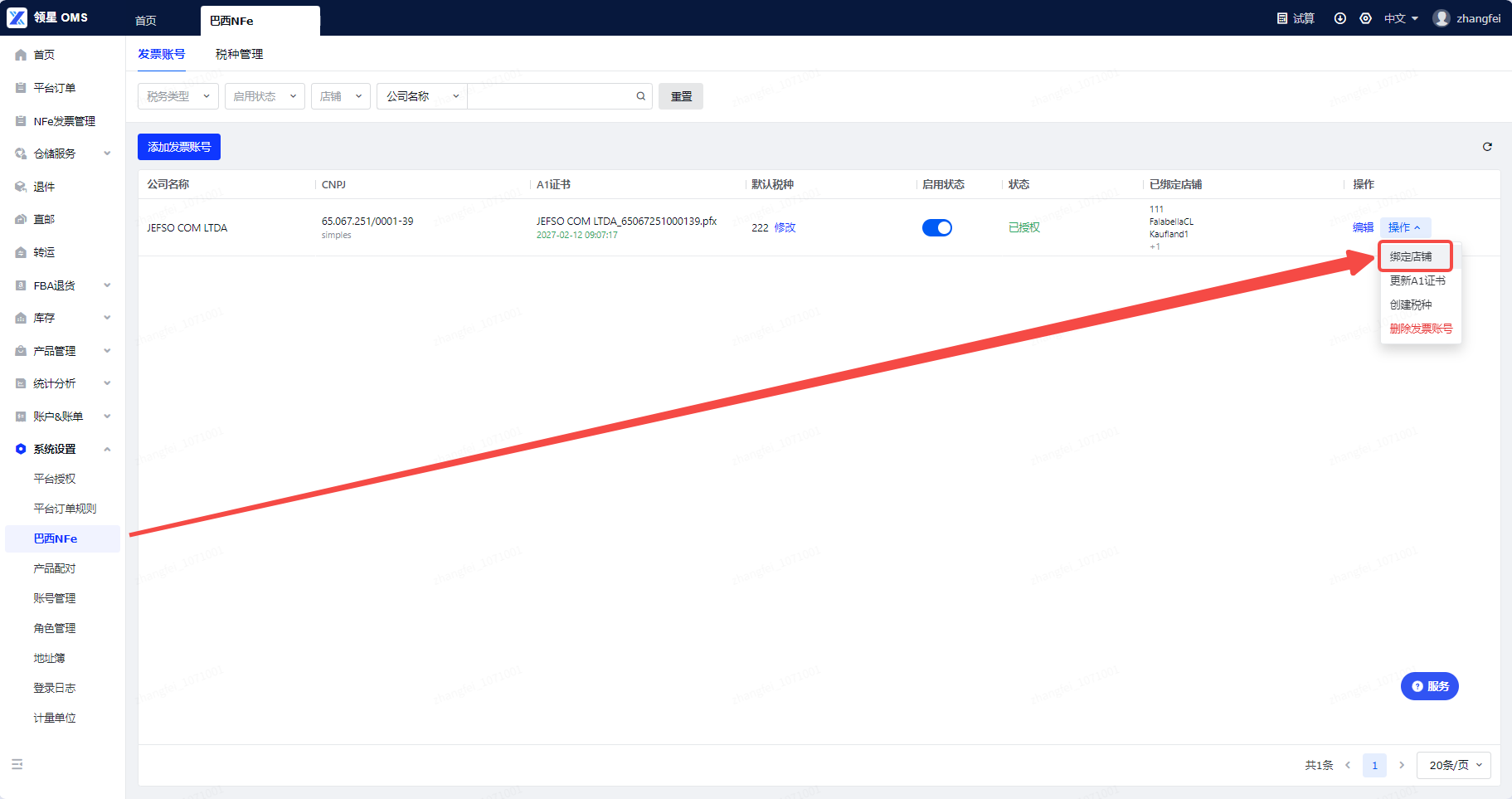Image resolution: width=1512 pixels, height=799 pixels.
Task: Click the 产品管理 sidebar icon
Action: 21,351
